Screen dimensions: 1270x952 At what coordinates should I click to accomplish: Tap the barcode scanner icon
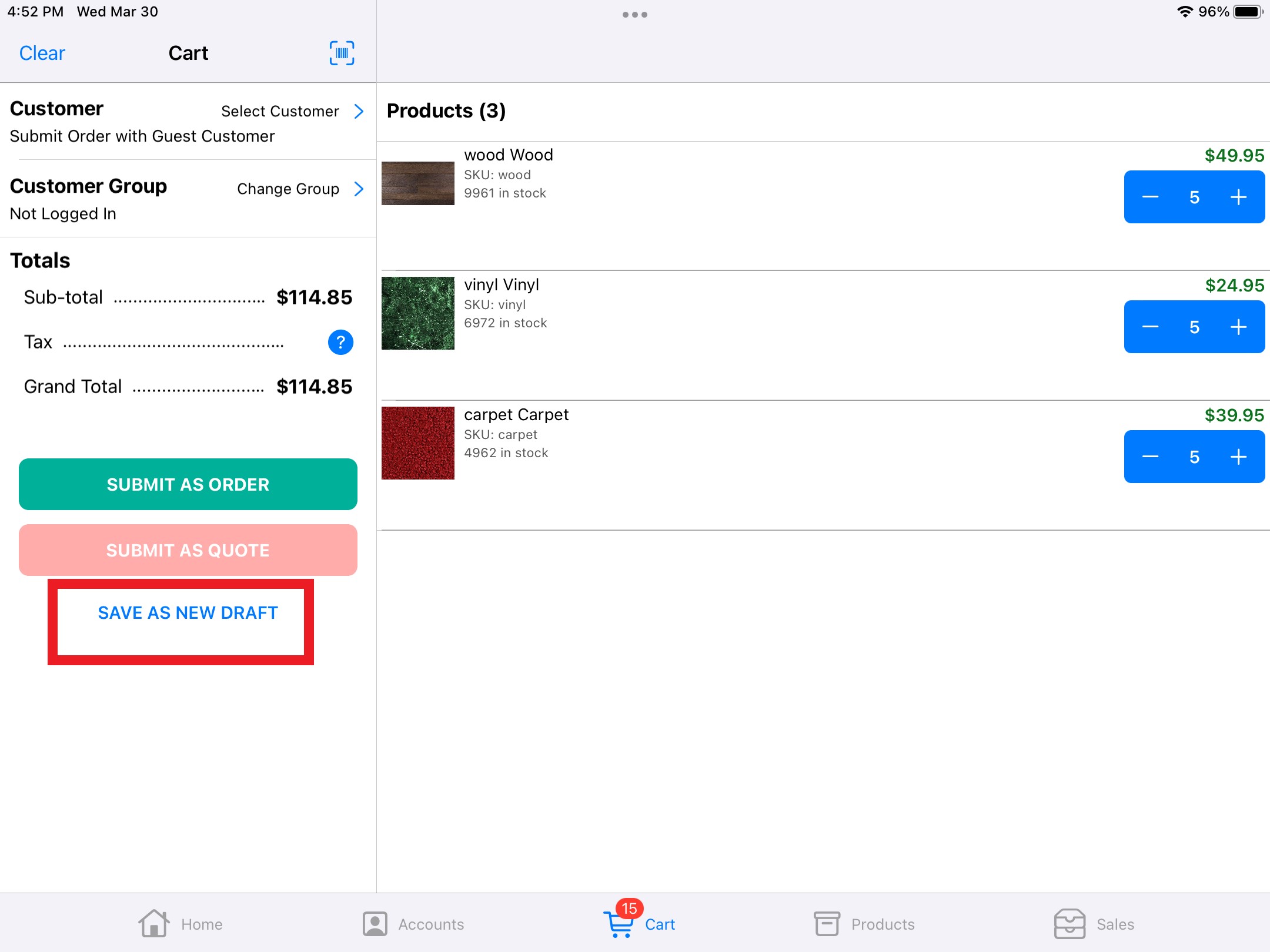tap(342, 53)
